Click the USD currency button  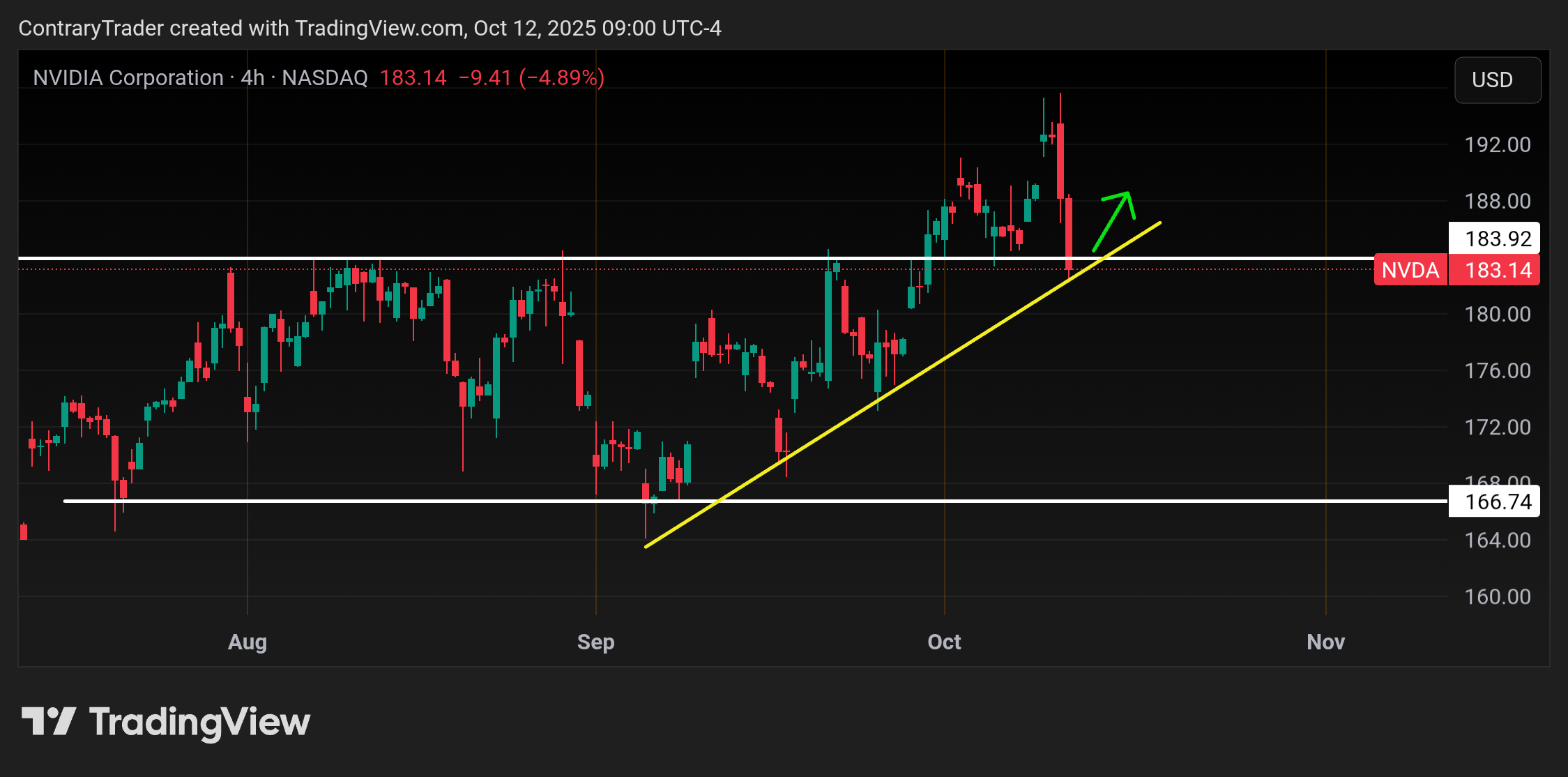1498,80
